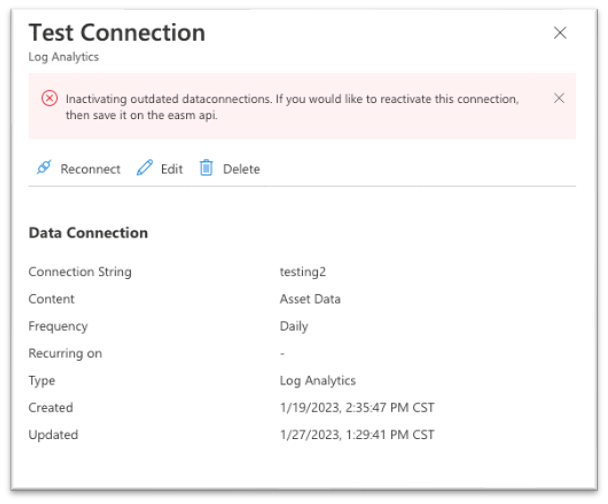608x504 pixels.
Task: Close the Test Connection panel
Action: point(560,33)
